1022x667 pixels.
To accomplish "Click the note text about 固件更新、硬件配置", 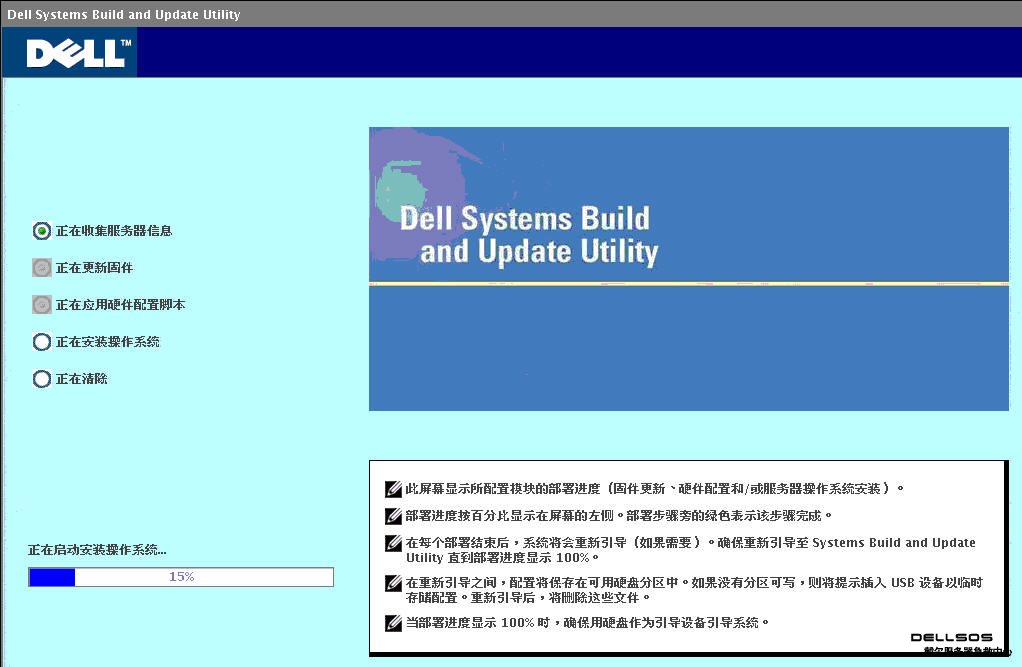I will click(654, 488).
